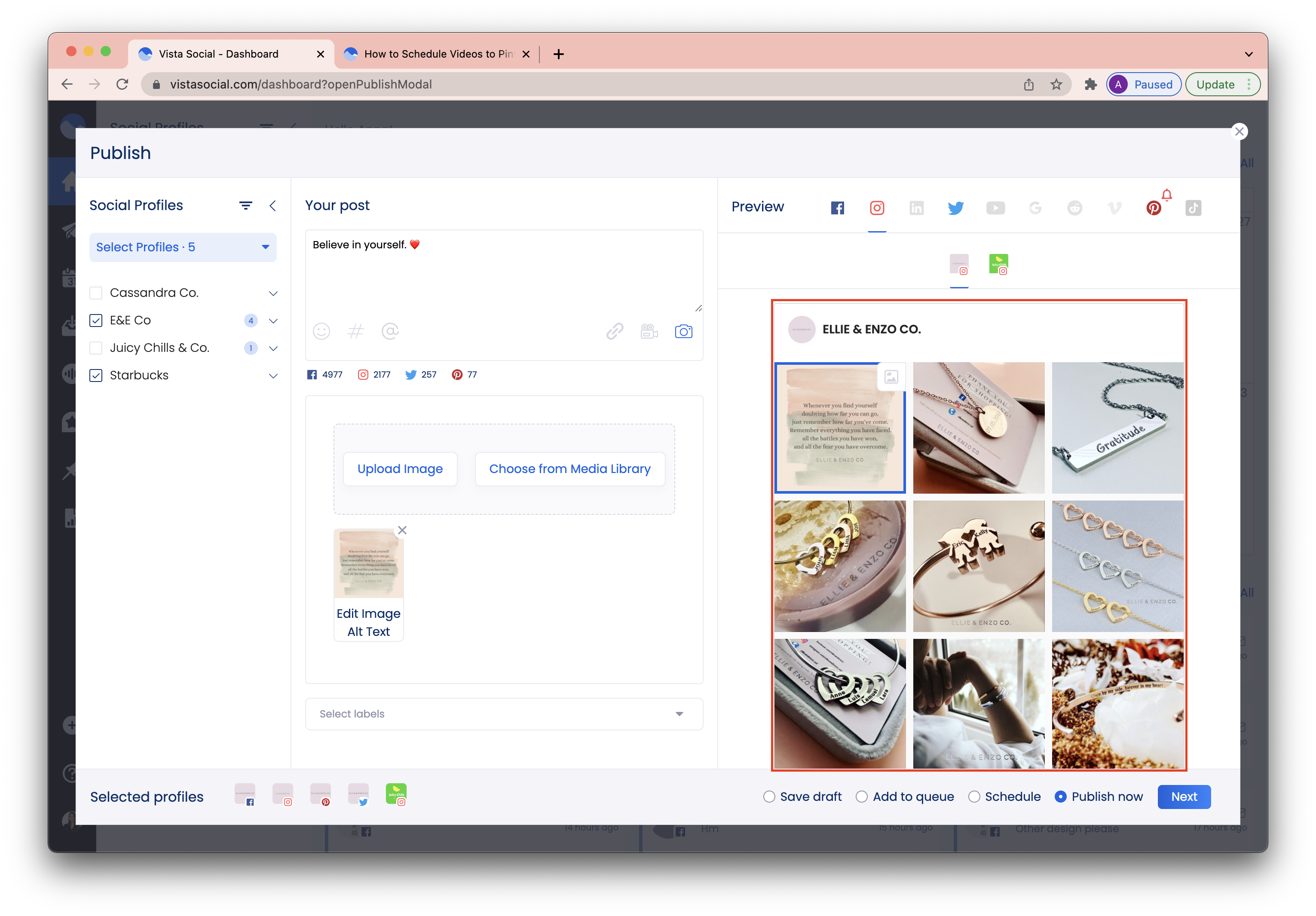Click the photo camera icon
Image resolution: width=1316 pixels, height=916 pixels.
684,331
